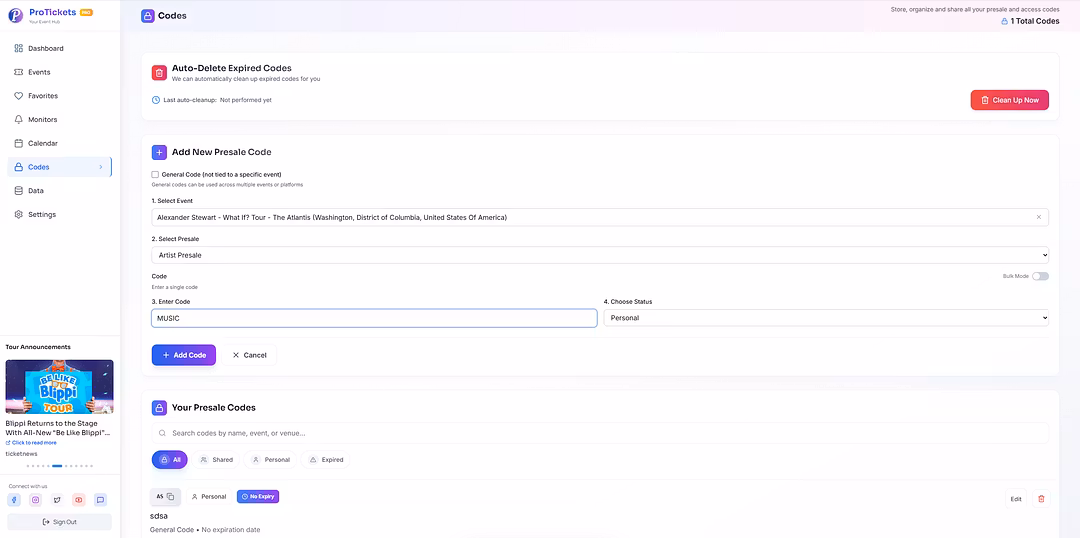Open Monitors in the sidebar
The height and width of the screenshot is (538, 1080).
(42, 120)
